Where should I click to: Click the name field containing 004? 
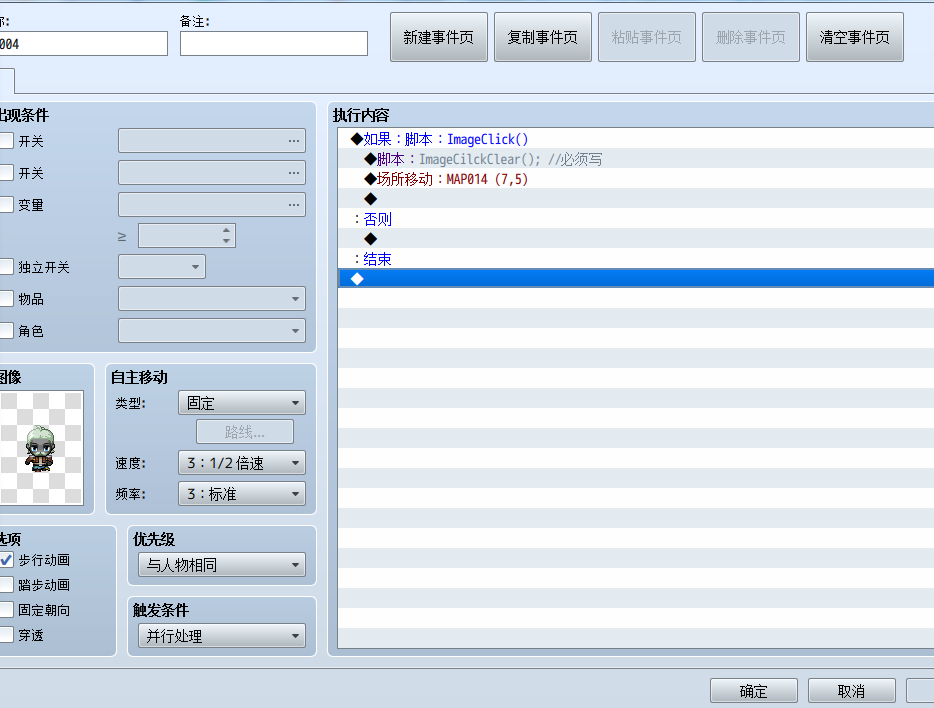[x=82, y=43]
